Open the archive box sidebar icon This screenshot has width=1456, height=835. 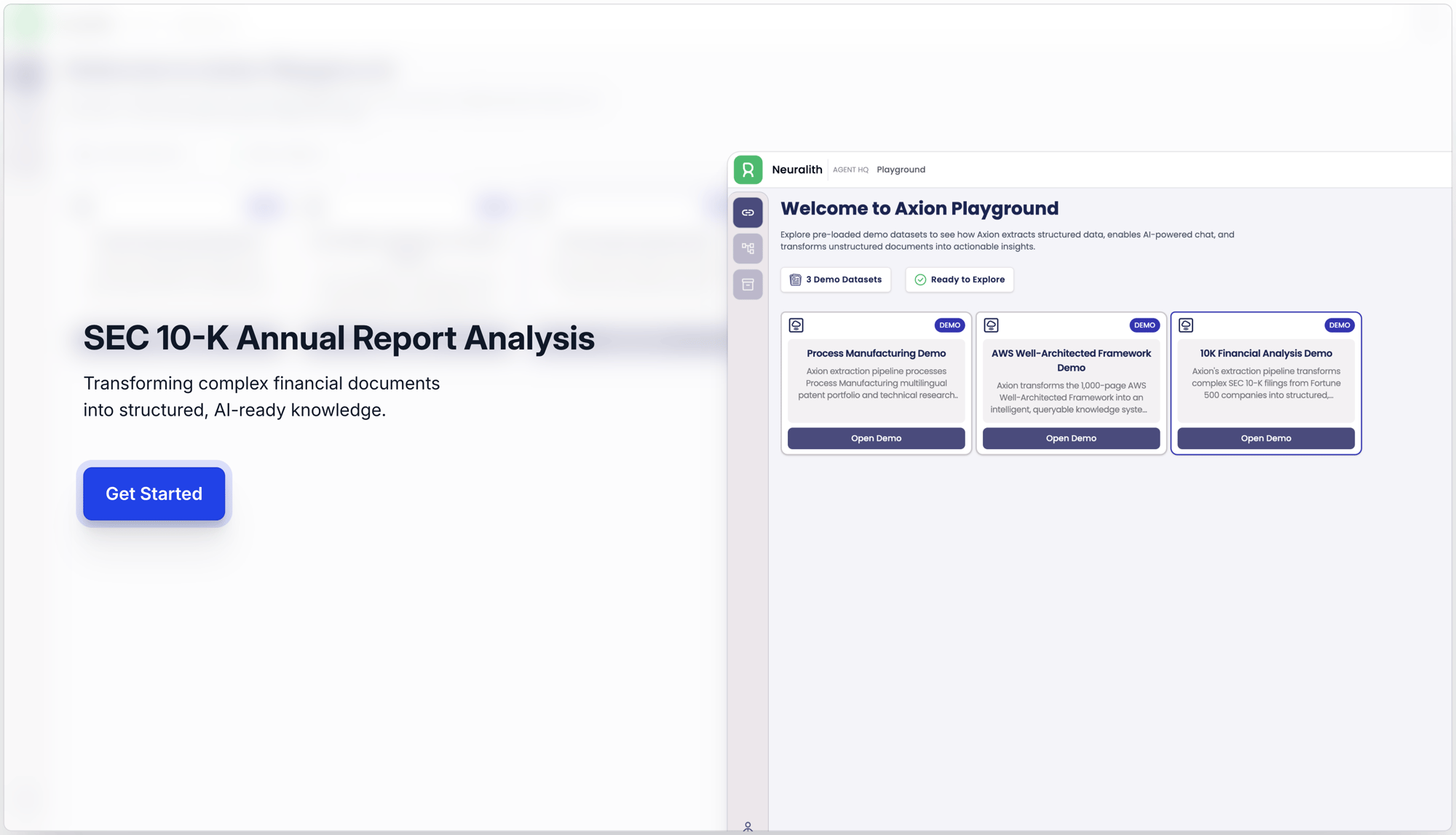[748, 285]
